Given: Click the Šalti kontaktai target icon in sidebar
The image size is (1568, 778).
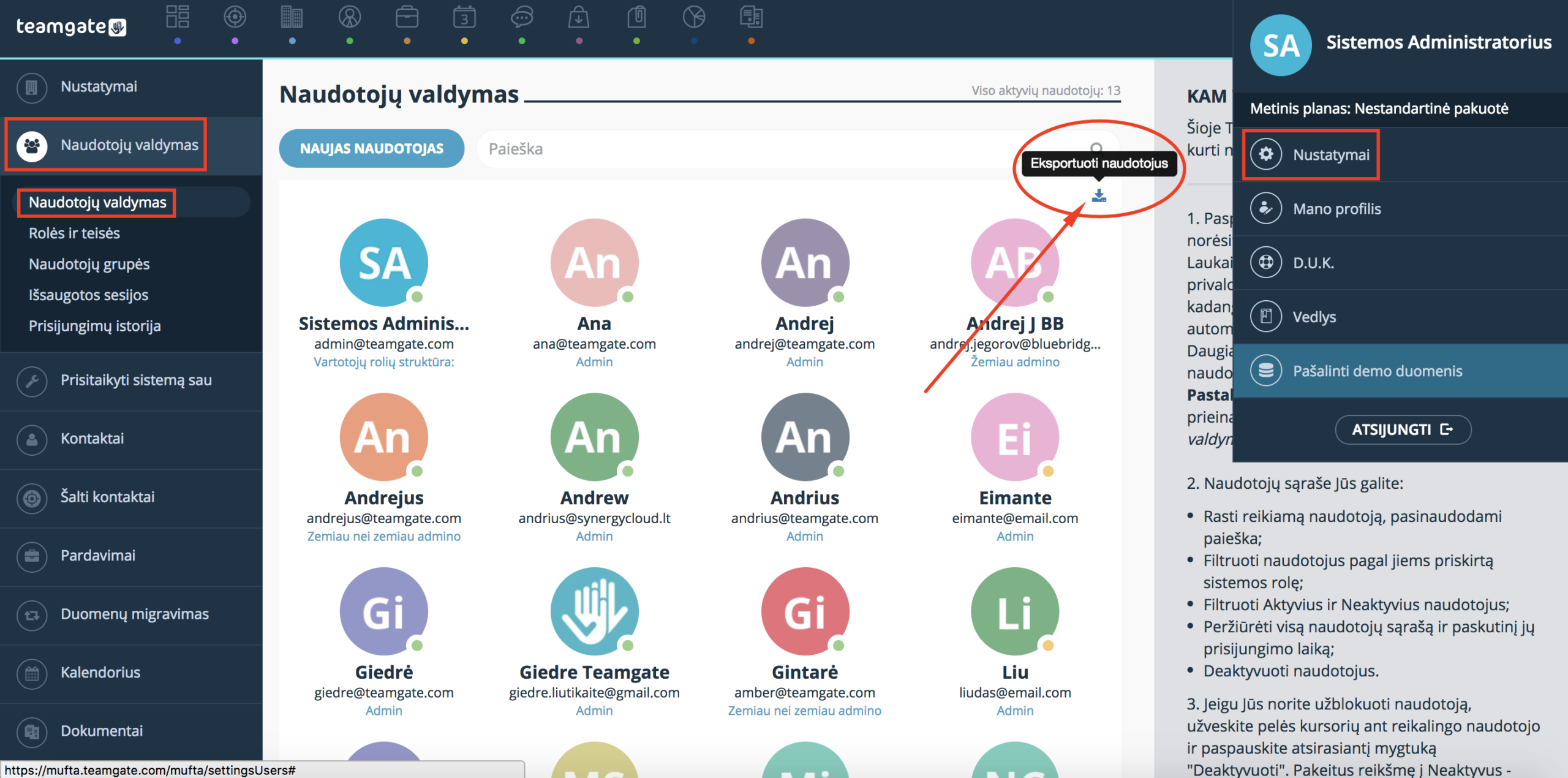Looking at the screenshot, I should [32, 498].
